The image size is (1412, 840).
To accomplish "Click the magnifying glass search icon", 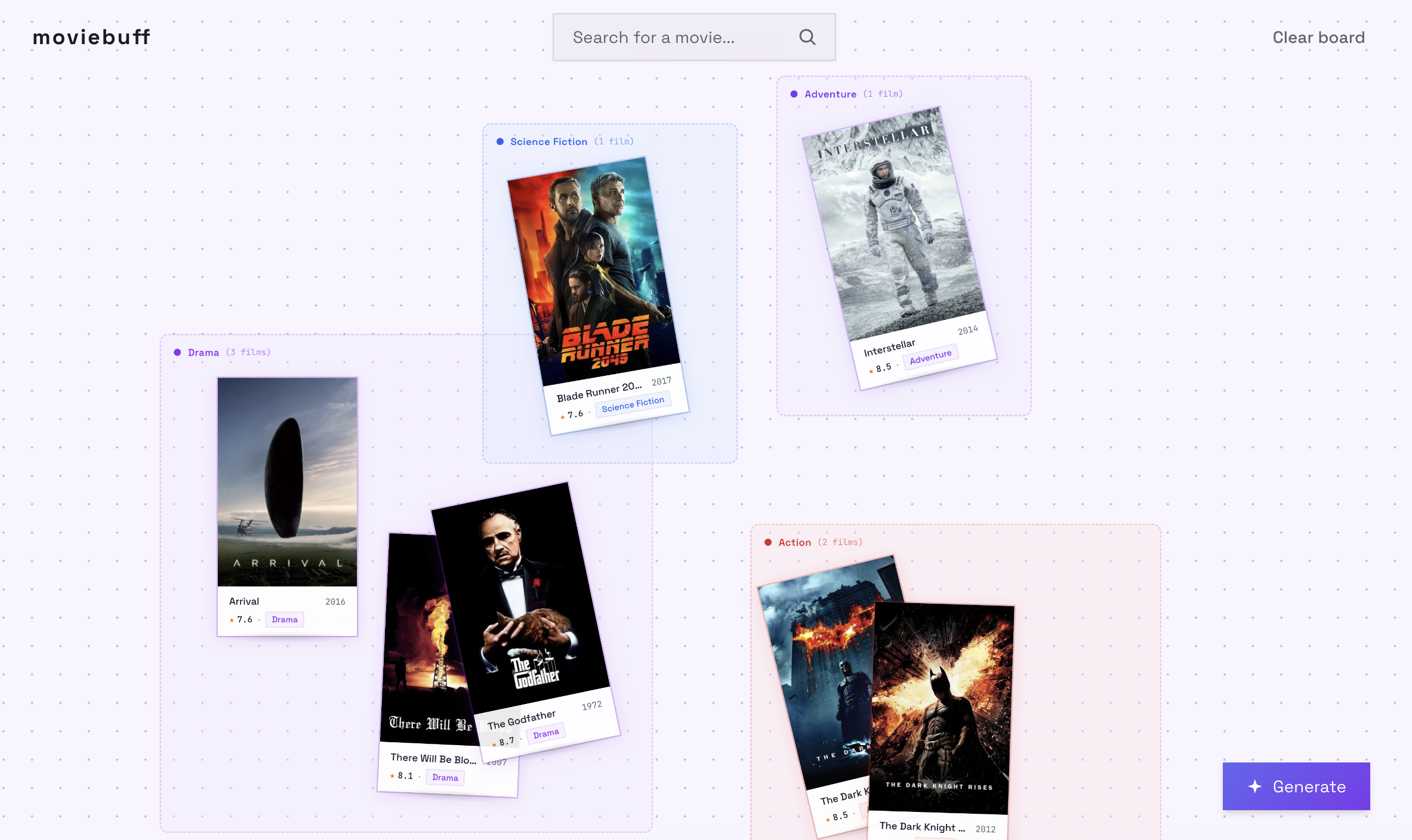I will point(807,37).
